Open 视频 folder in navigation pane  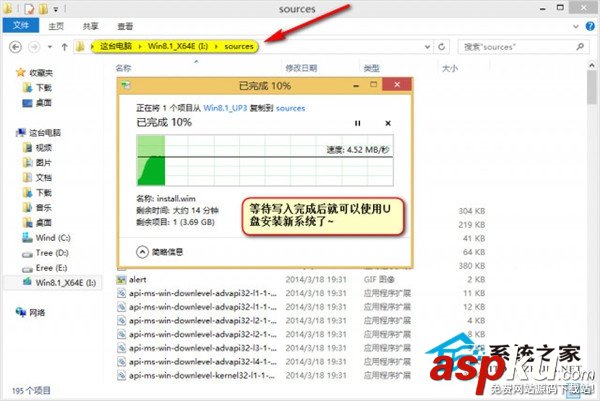coord(38,148)
